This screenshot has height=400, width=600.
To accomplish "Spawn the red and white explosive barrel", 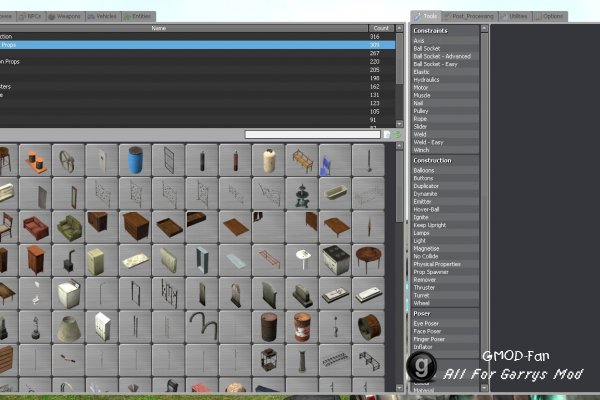I will click(x=302, y=327).
